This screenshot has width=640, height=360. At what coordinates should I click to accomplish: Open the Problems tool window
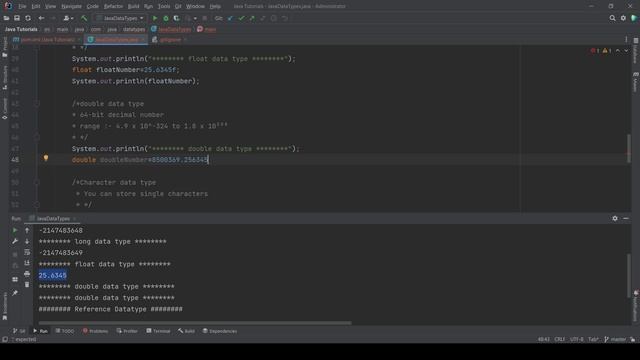(x=96, y=331)
